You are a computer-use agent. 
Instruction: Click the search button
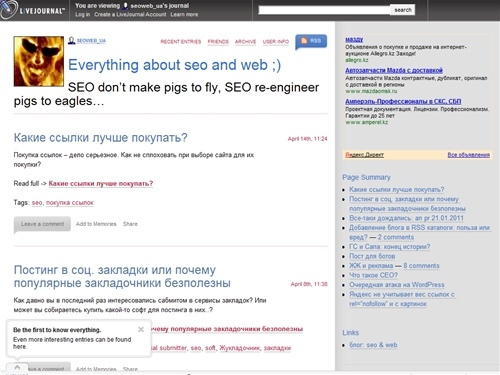(x=403, y=10)
